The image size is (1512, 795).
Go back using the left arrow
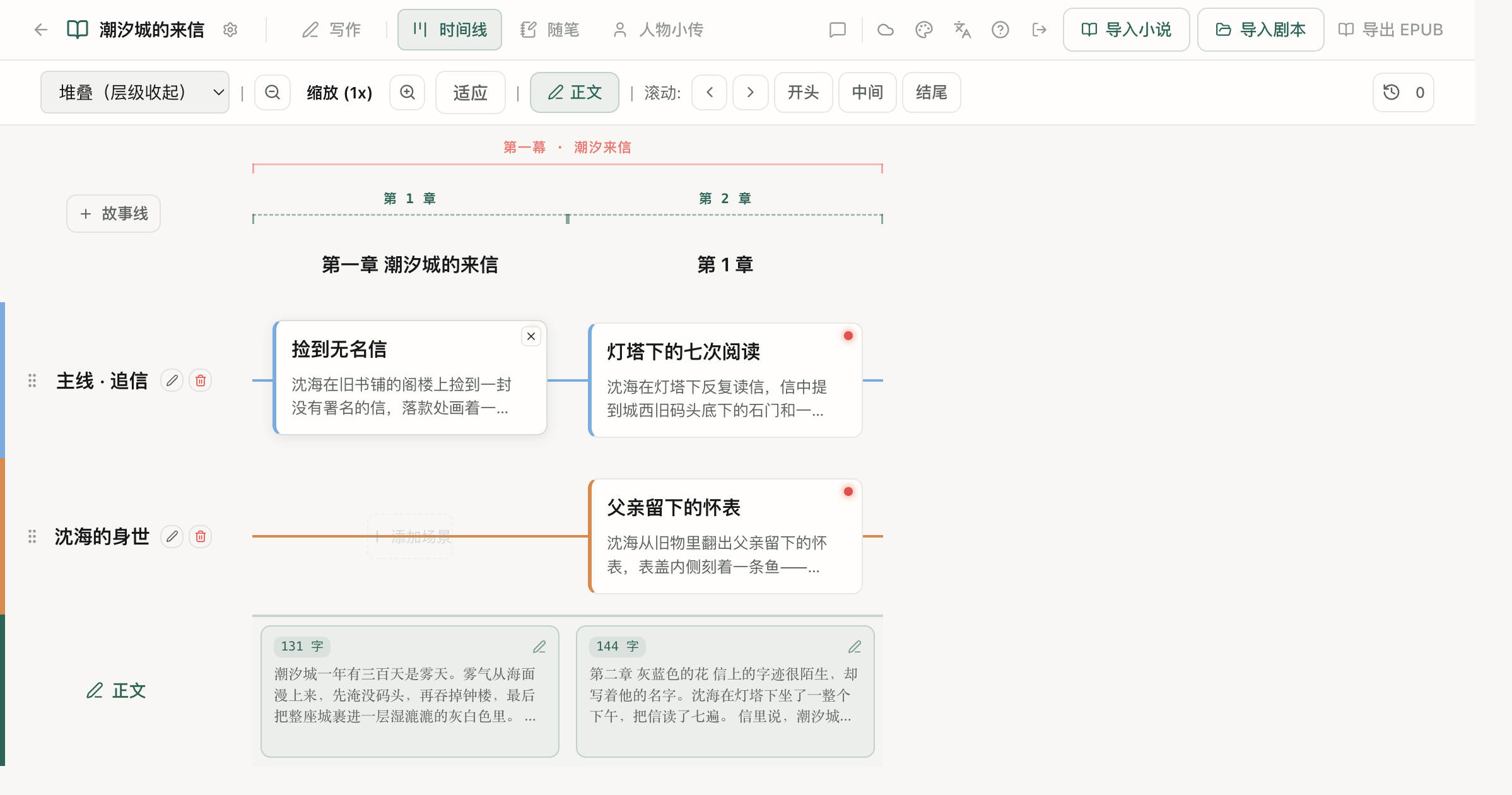[x=41, y=30]
